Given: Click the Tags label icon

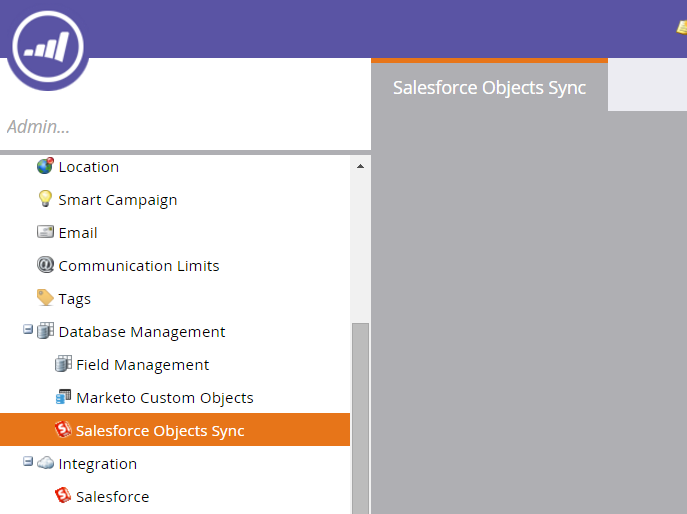Looking at the screenshot, I should (x=45, y=298).
